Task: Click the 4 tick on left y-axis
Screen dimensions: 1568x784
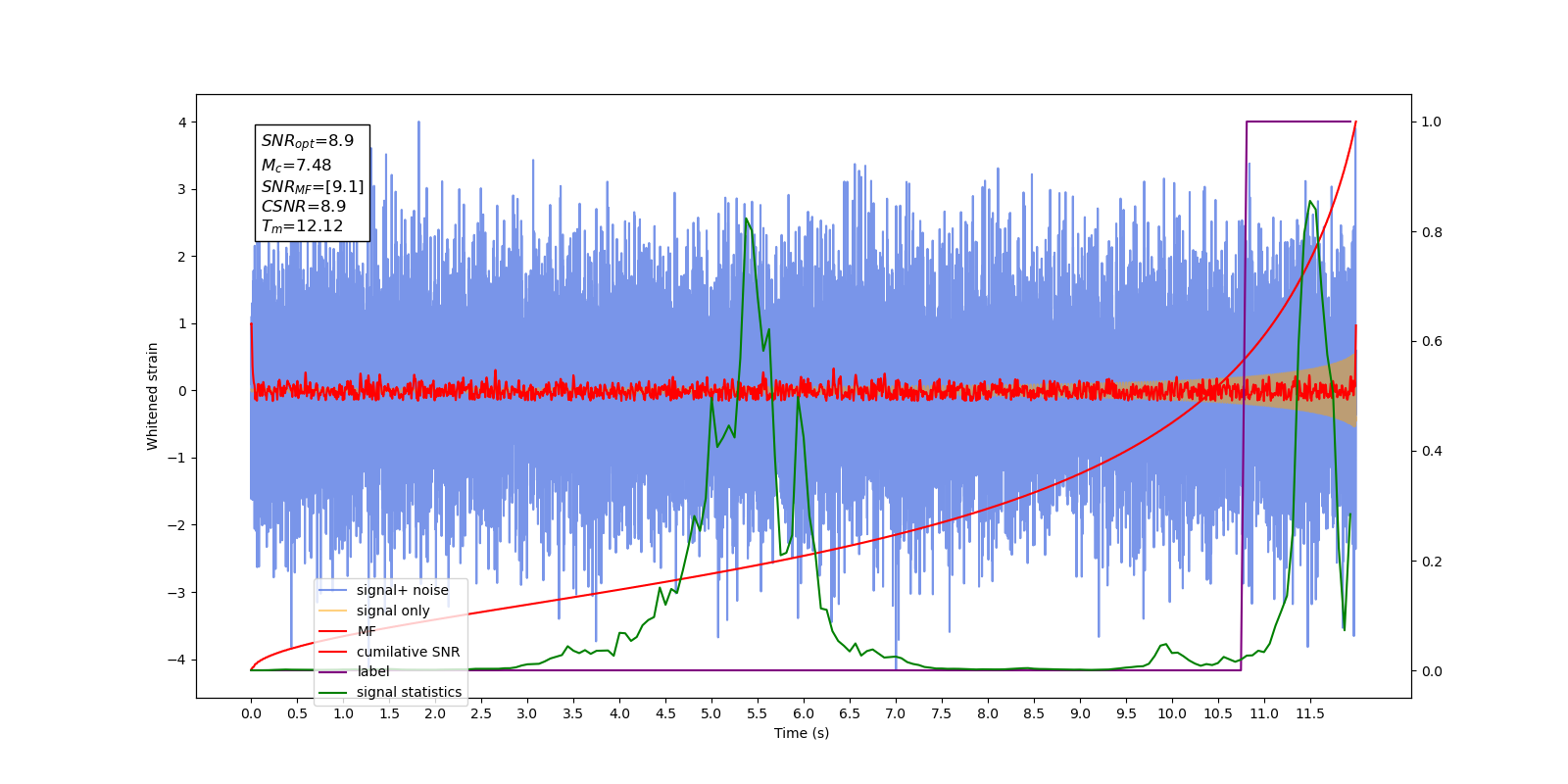Action: click(182, 122)
